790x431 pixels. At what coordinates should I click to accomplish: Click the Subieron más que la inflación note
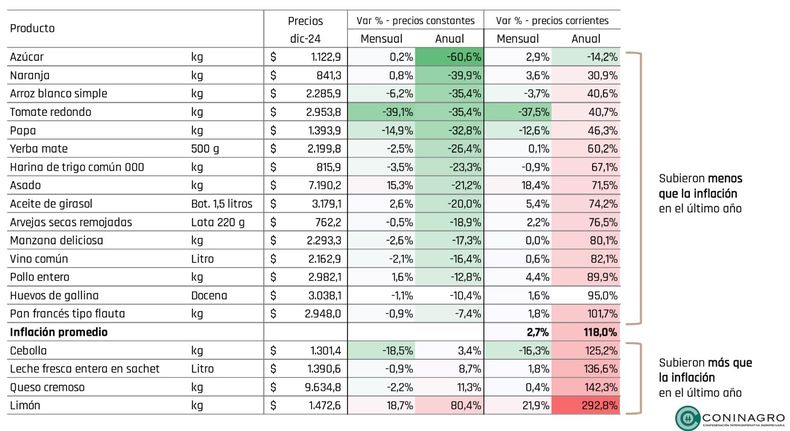[x=705, y=378]
